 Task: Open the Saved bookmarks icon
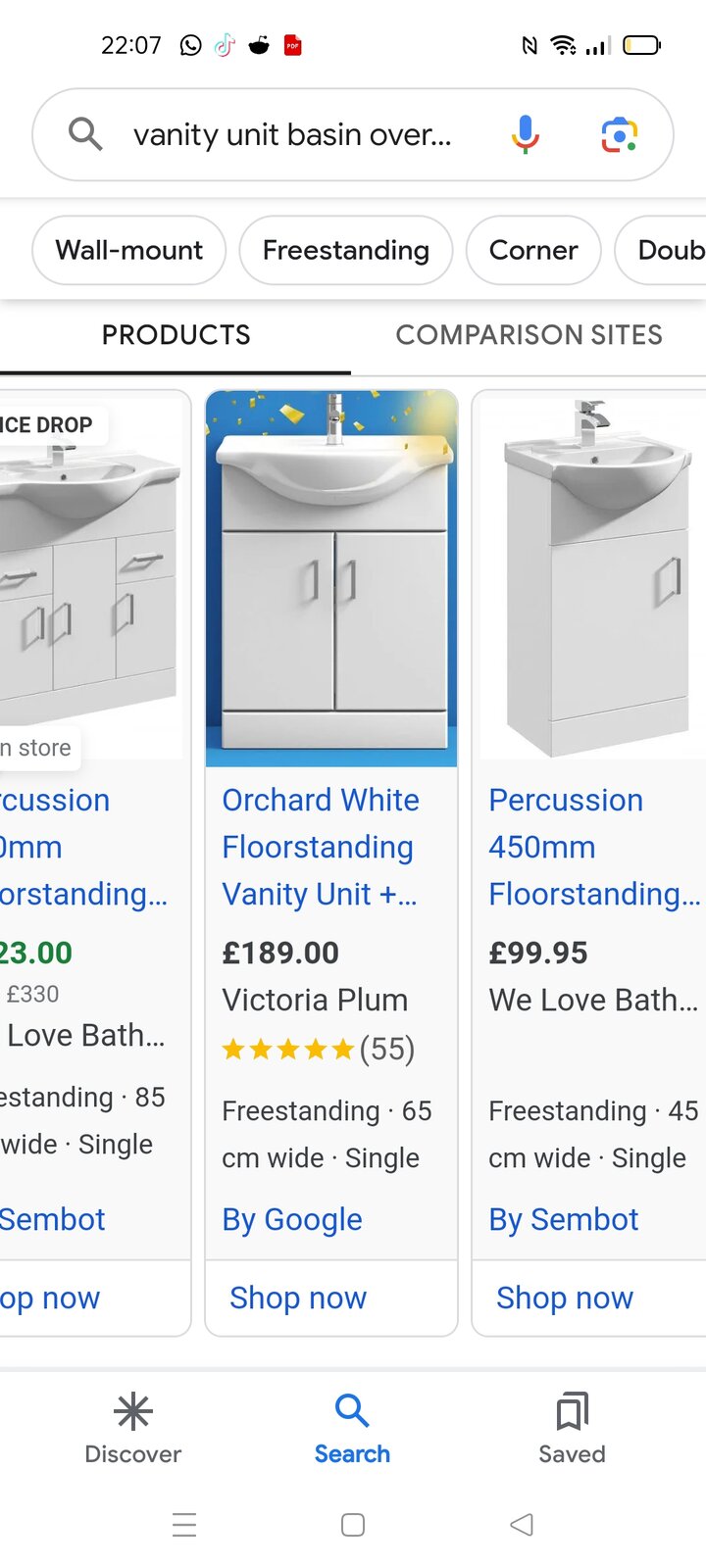pyautogui.click(x=572, y=1412)
